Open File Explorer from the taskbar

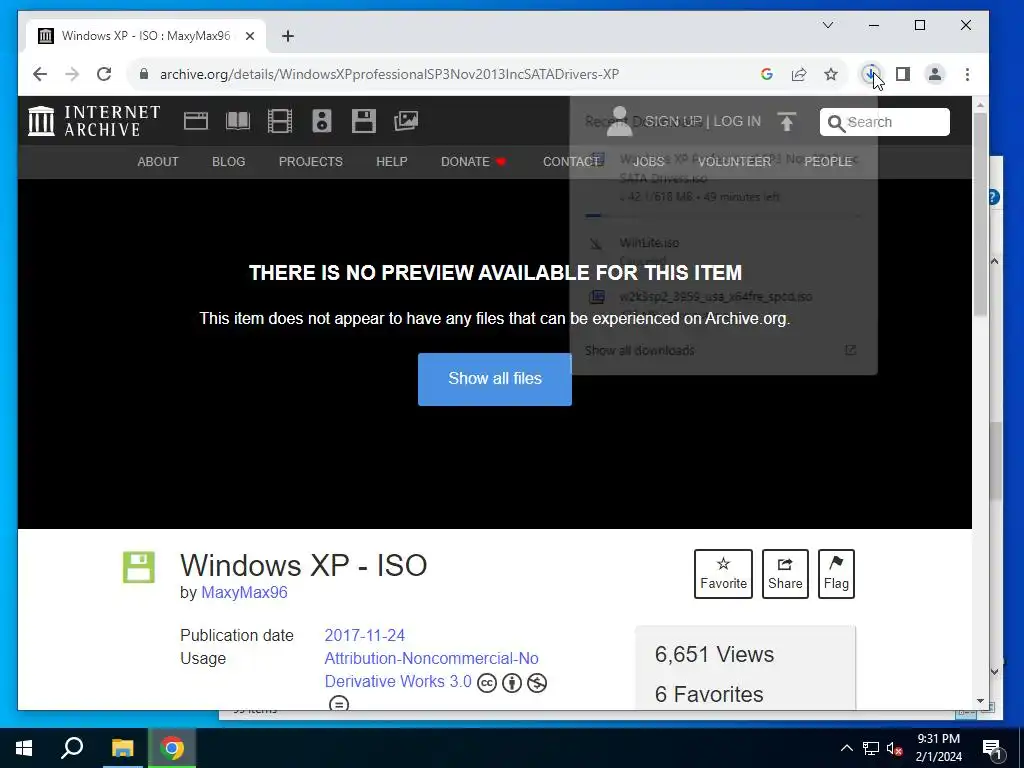point(122,748)
